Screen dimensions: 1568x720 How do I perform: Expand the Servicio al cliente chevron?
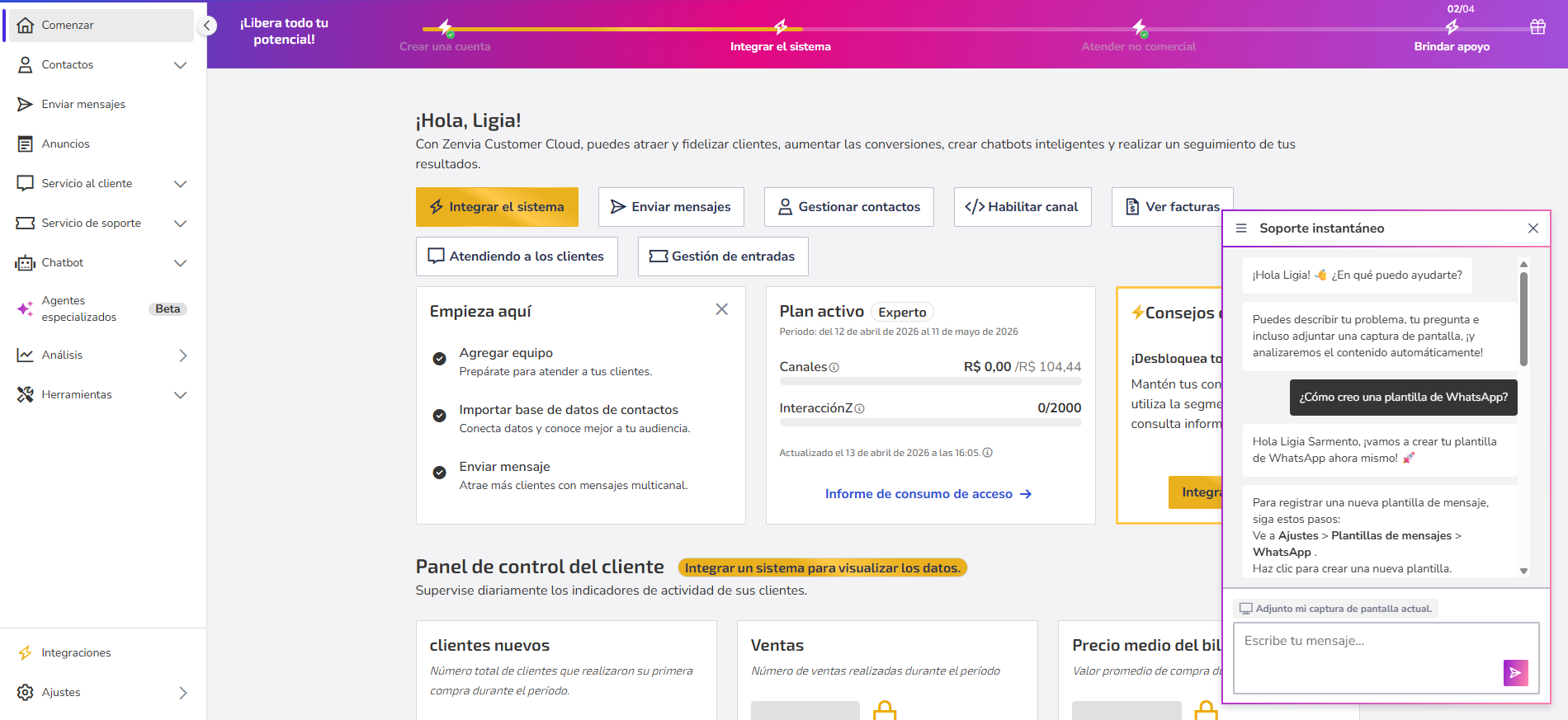point(181,184)
